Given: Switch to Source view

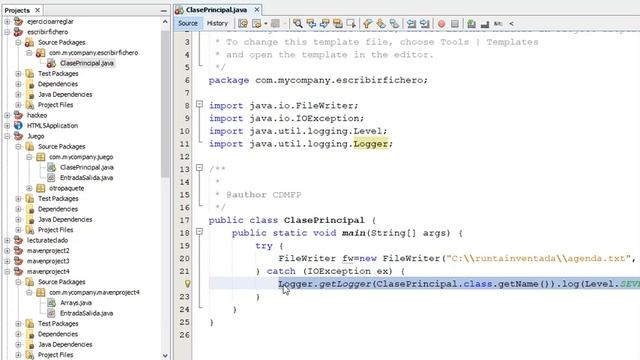Looking at the screenshot, I should 188,23.
